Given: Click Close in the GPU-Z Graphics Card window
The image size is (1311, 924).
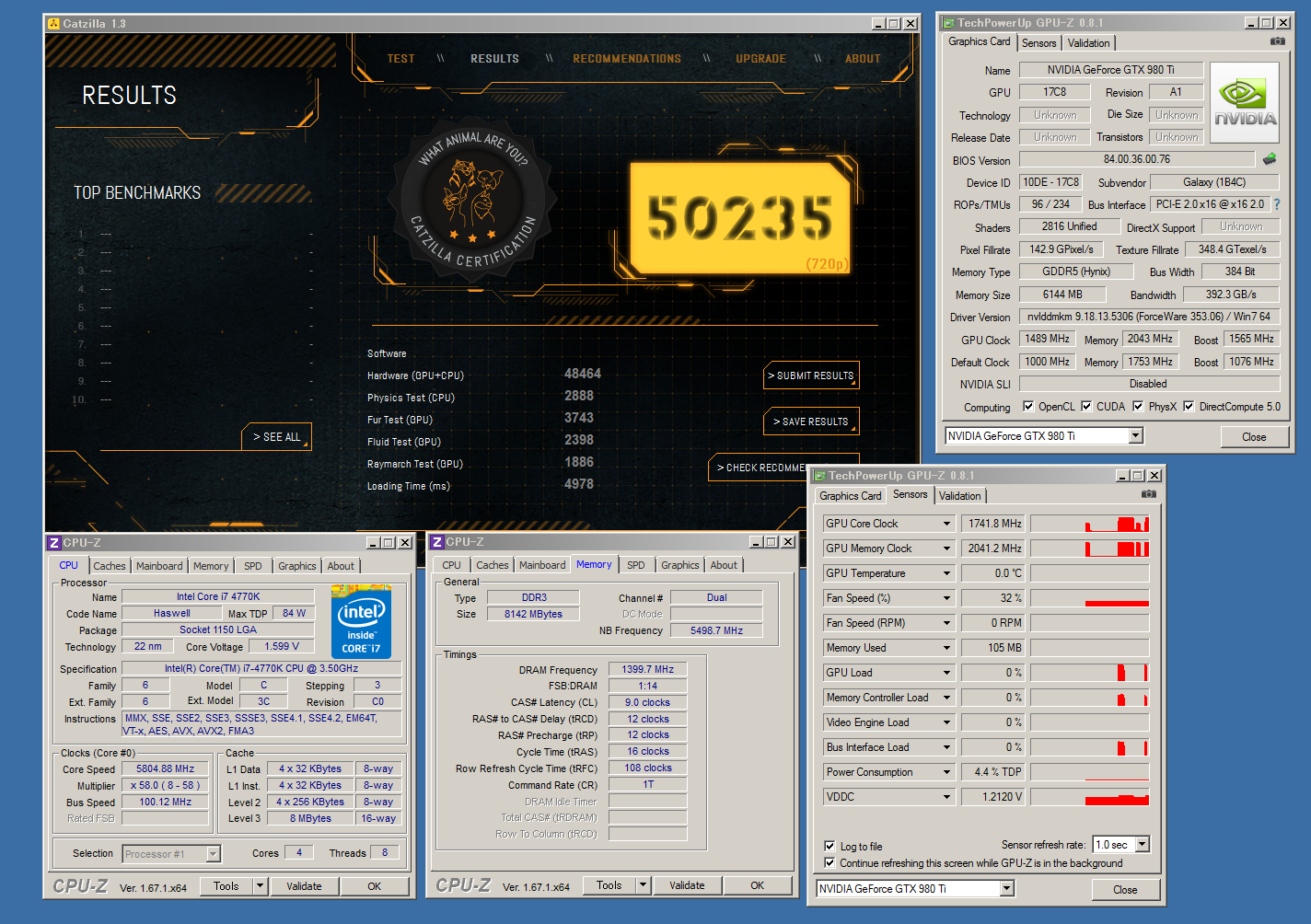Looking at the screenshot, I should (x=1254, y=437).
